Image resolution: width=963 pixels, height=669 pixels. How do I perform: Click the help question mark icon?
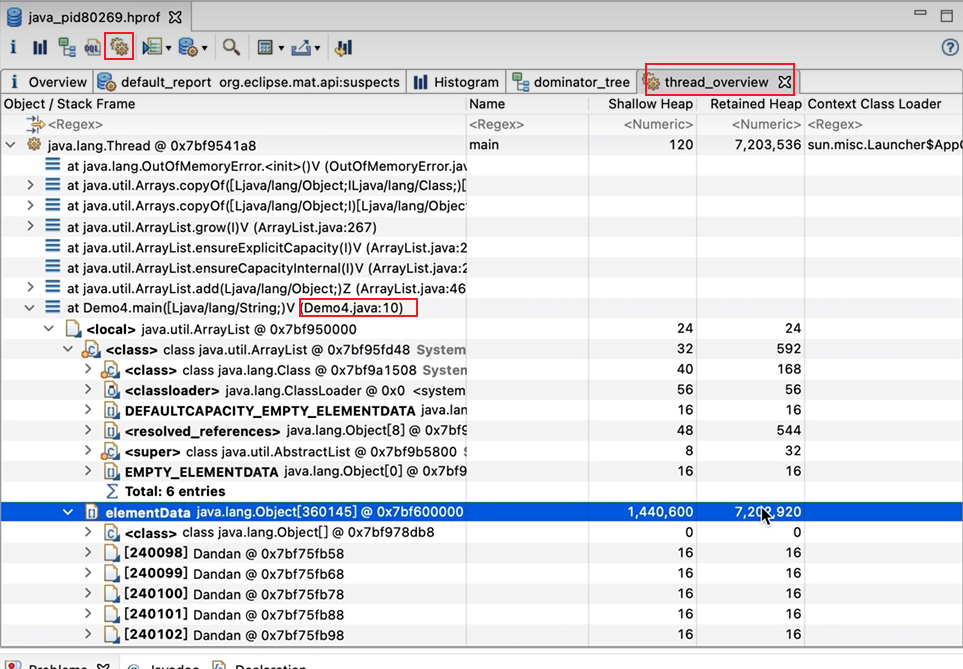pyautogui.click(x=950, y=47)
